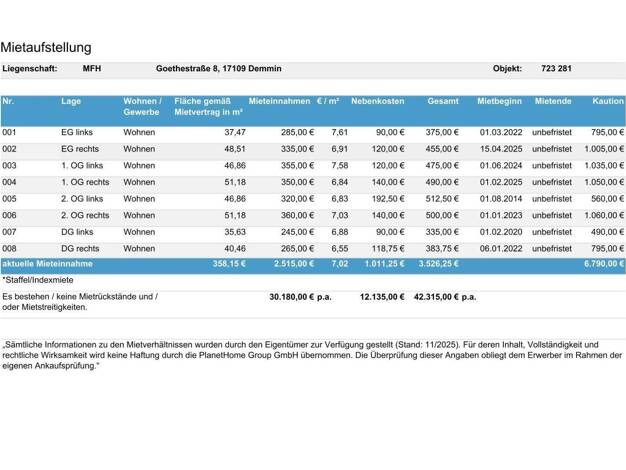This screenshot has width=626, height=470.
Task: Click the object number 723 281
Action: click(x=556, y=69)
